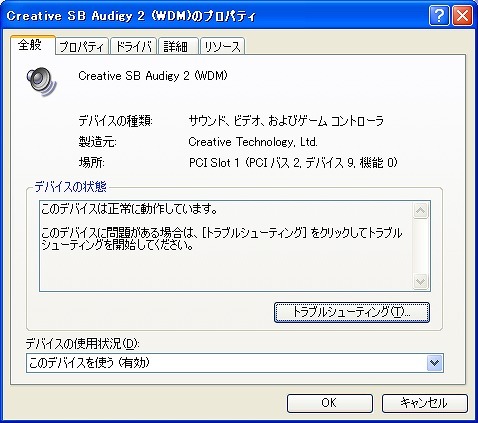The width and height of the screenshot is (478, 423).
Task: Switch to the 全般 tab
Action: click(x=32, y=45)
